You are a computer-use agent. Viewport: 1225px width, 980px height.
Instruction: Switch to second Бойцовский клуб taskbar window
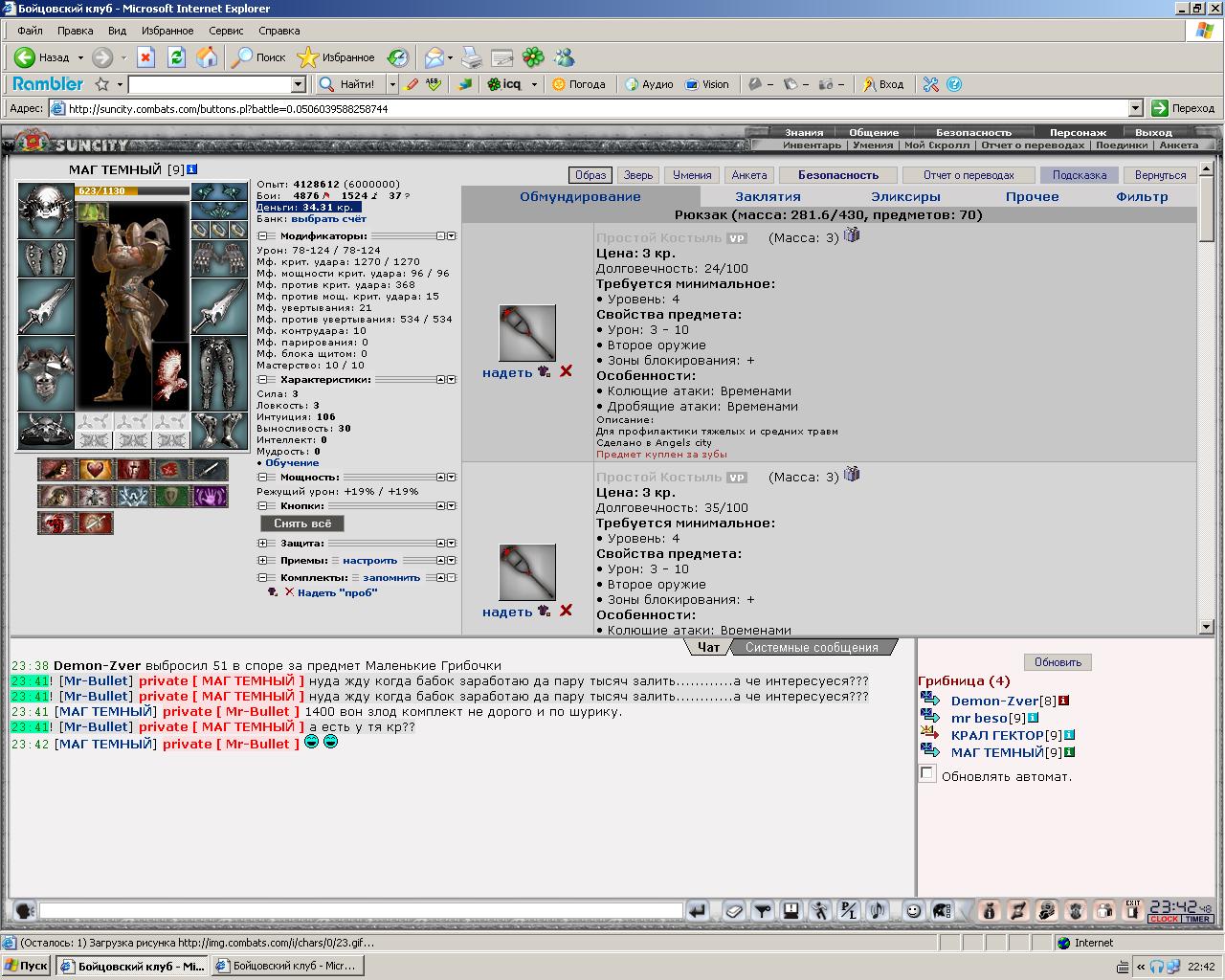[x=286, y=966]
